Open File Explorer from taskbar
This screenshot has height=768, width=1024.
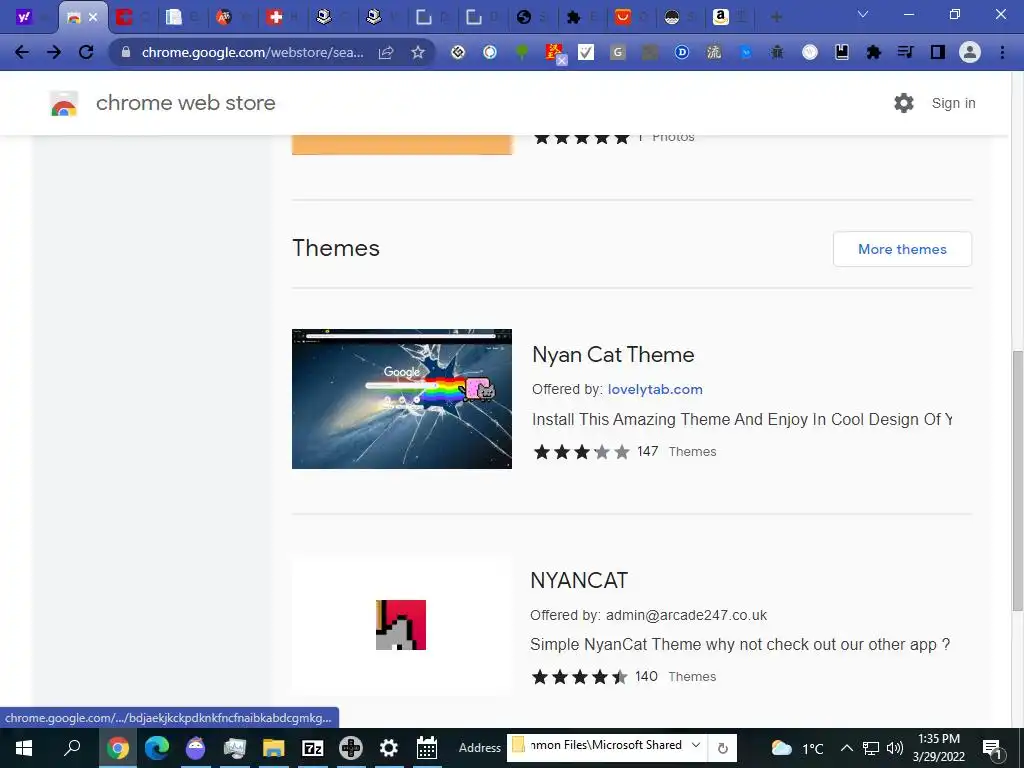pos(274,748)
